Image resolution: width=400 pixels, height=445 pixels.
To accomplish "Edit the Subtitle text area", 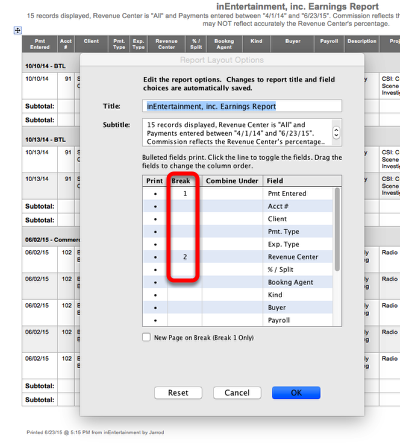I will [242, 133].
